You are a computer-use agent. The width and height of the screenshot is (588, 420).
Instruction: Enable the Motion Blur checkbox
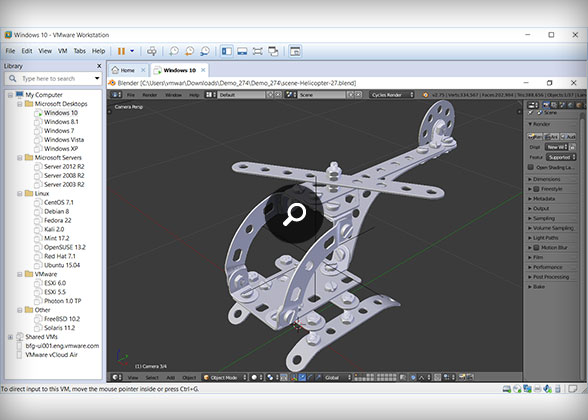(536, 248)
